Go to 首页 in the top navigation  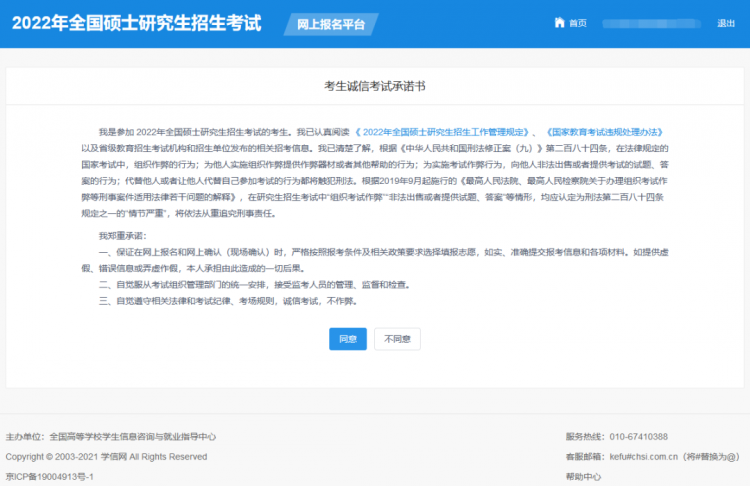(x=577, y=23)
